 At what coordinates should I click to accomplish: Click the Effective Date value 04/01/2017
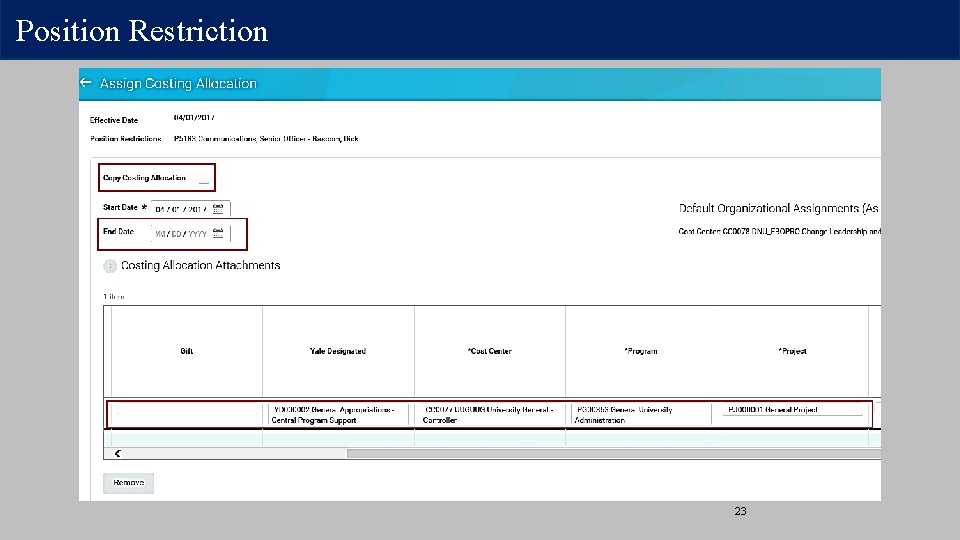click(194, 118)
